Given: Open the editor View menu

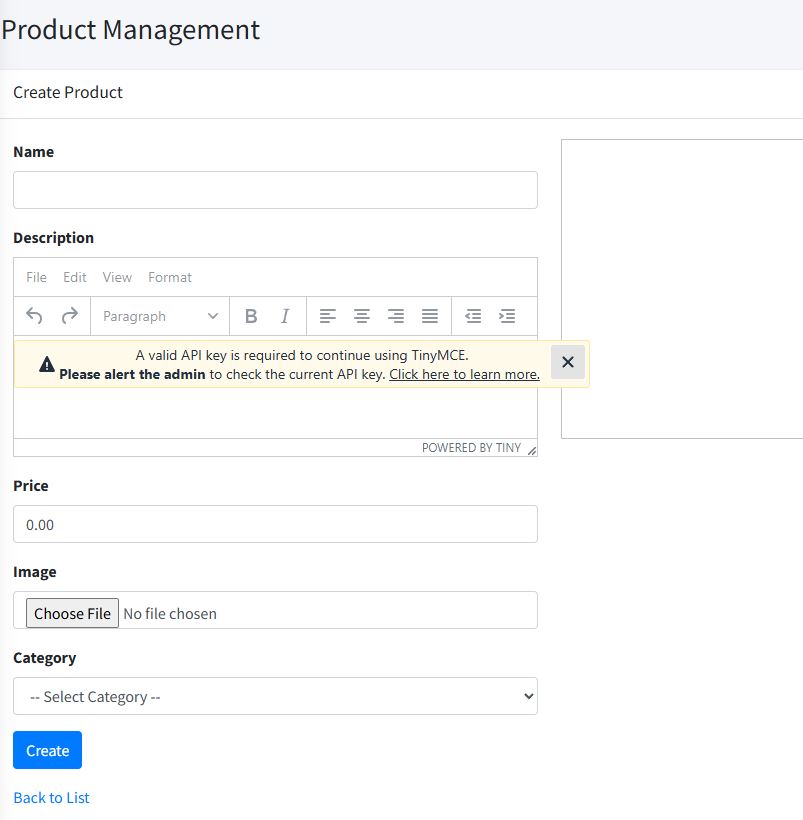Looking at the screenshot, I should tap(117, 277).
